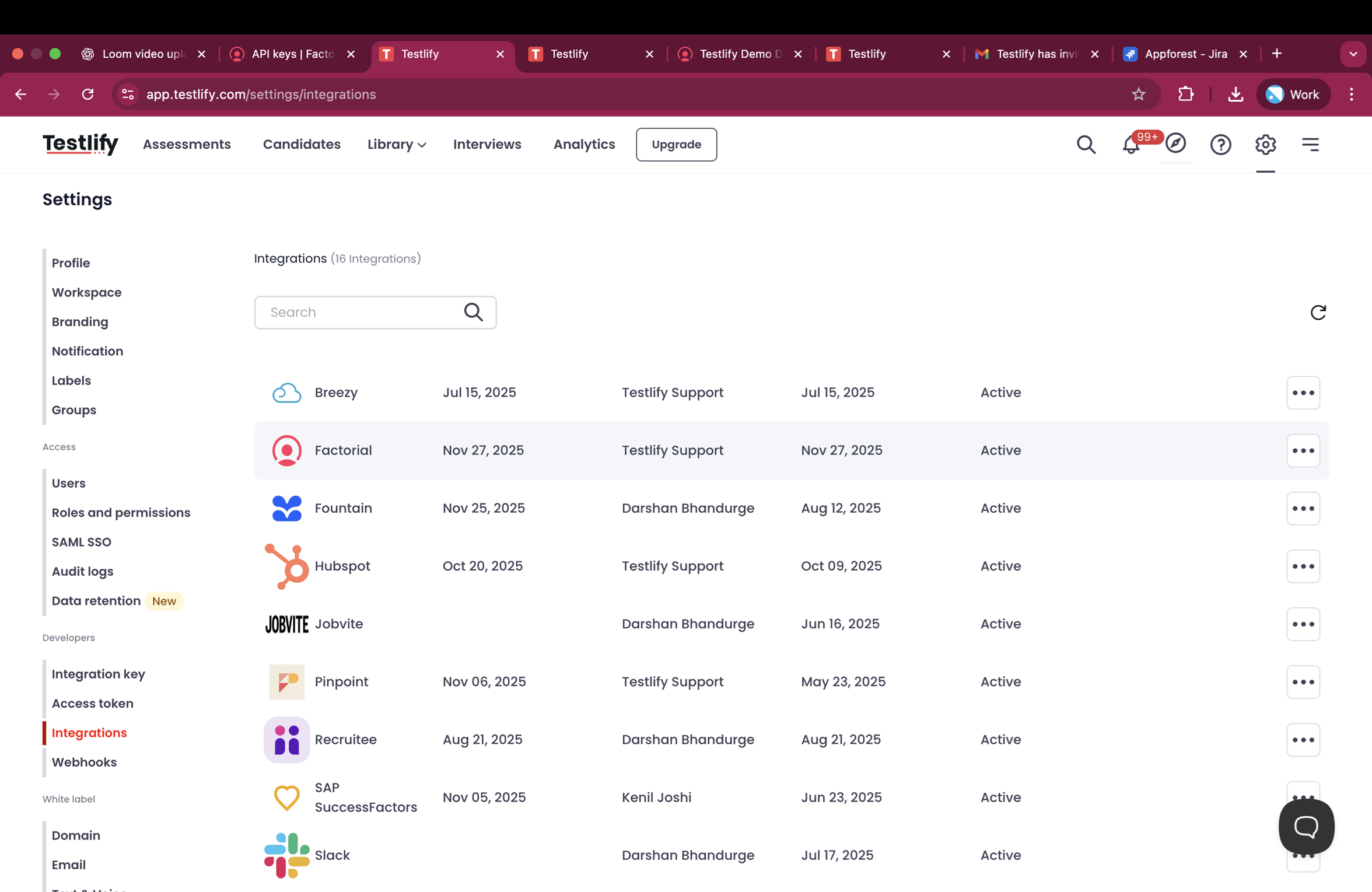Open the Factorial row options menu
The width and height of the screenshot is (1372, 892).
tap(1303, 451)
